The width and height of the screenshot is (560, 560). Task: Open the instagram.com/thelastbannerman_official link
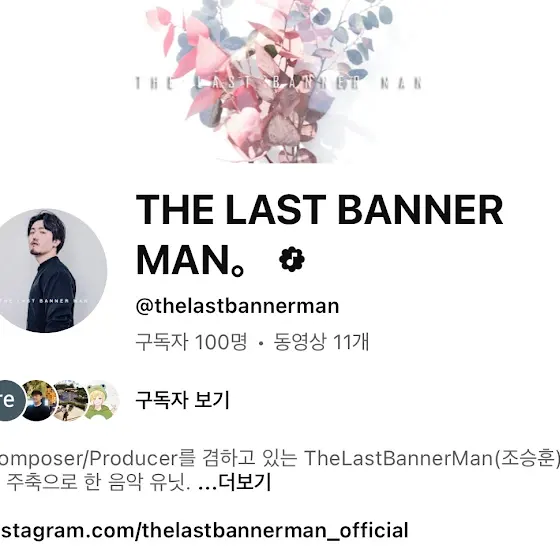tap(204, 530)
